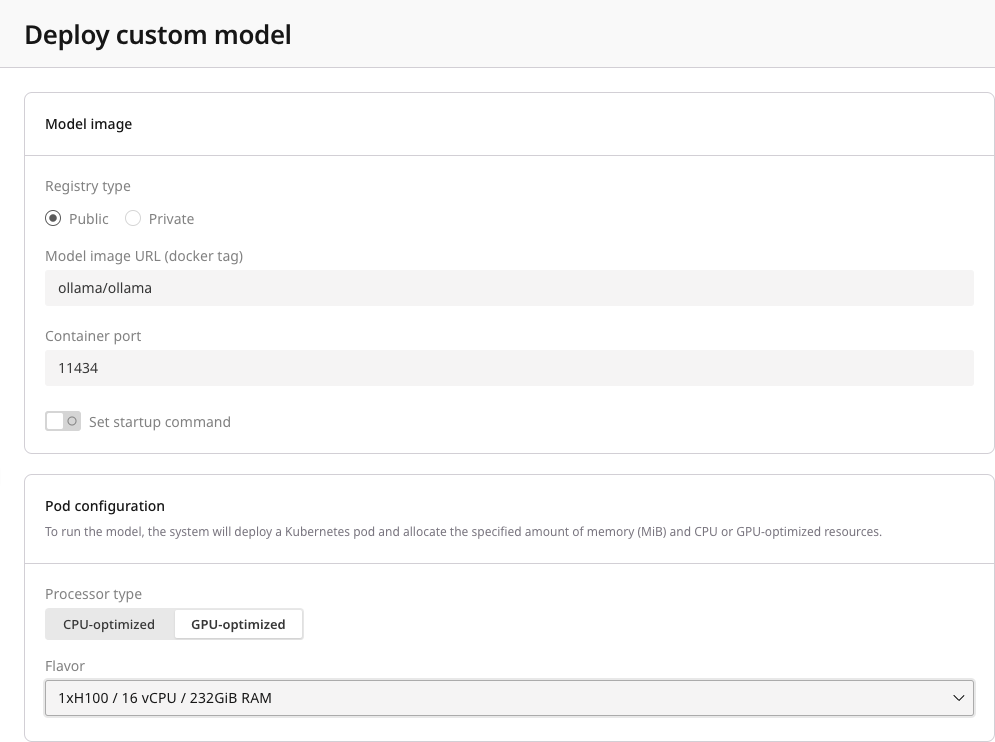Click the 'Container port' field label
The width and height of the screenshot is (995, 742).
(x=93, y=336)
